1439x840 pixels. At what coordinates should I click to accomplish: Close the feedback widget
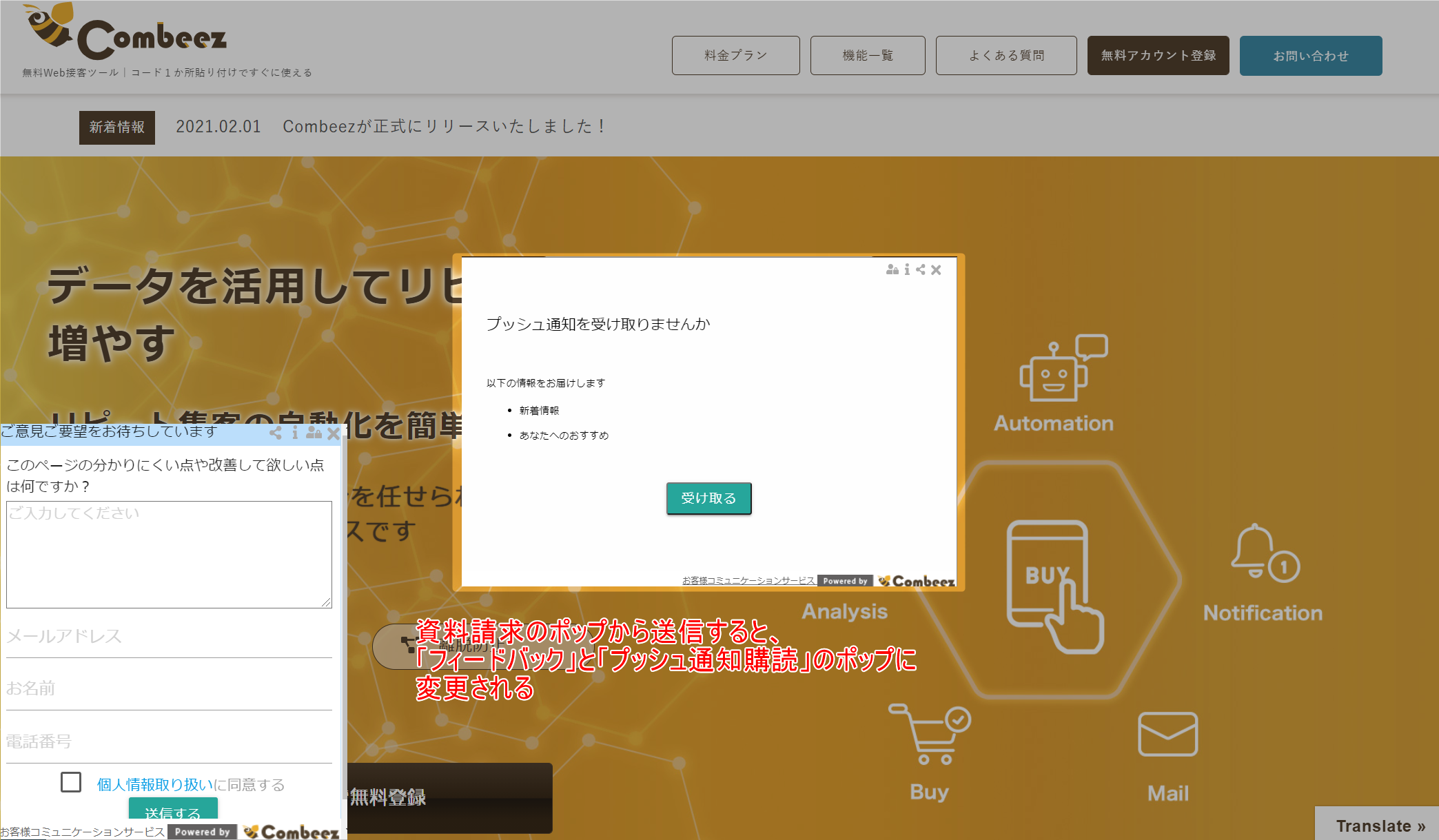coord(334,433)
